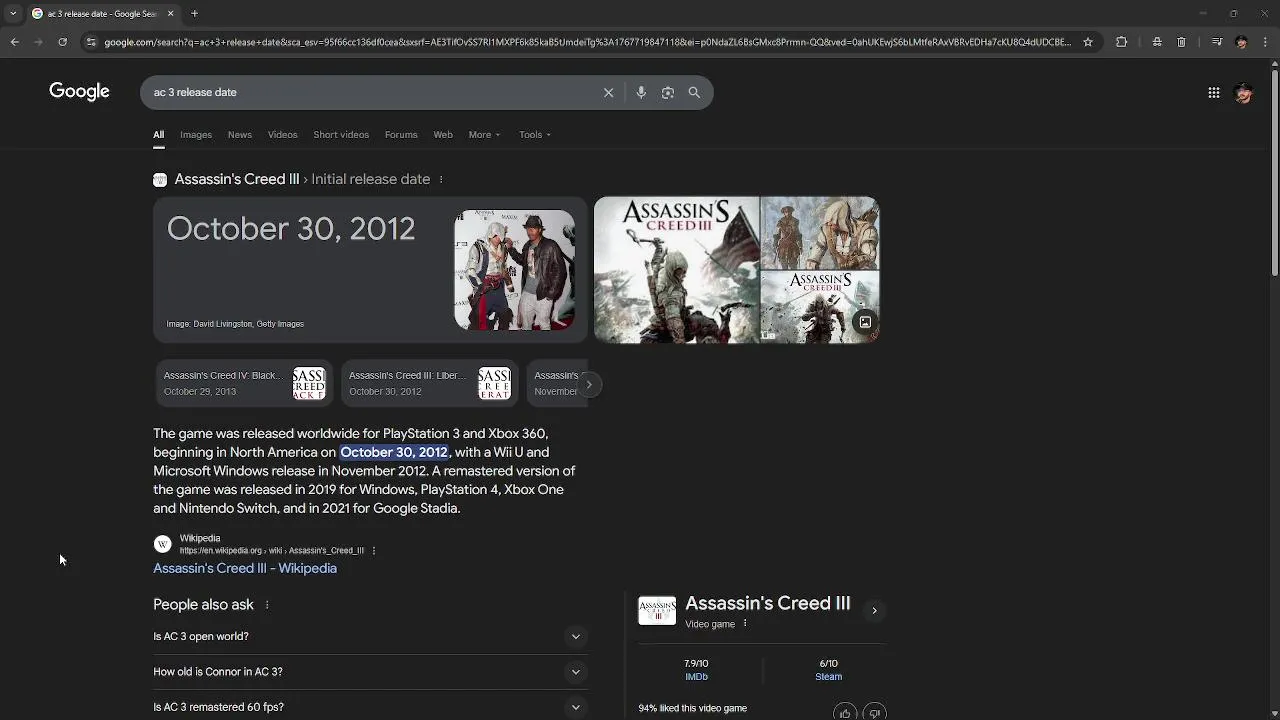Open three-dot menu beside Wikipedia source
Viewport: 1280px width, 720px height.
coord(374,550)
